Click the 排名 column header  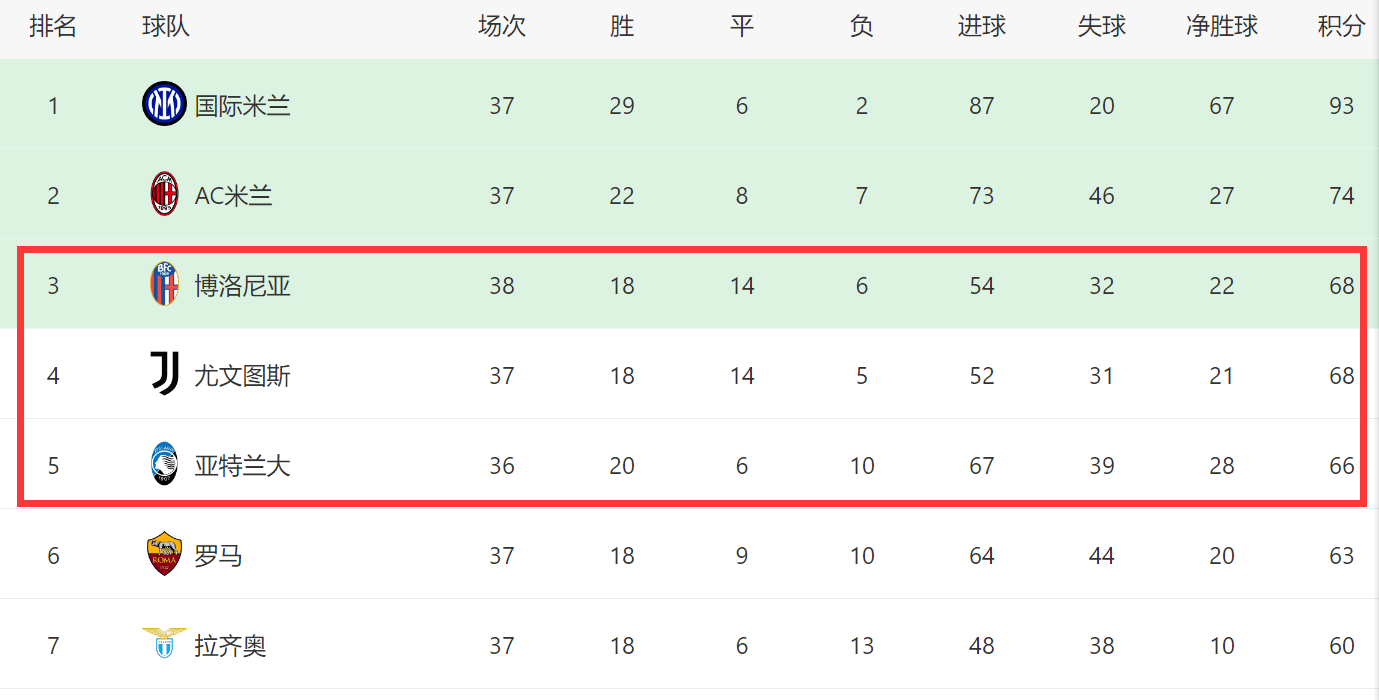click(53, 27)
